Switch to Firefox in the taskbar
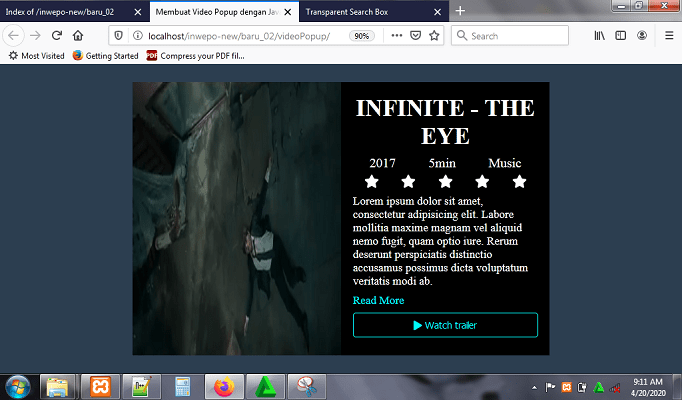682x400 pixels. click(x=224, y=387)
